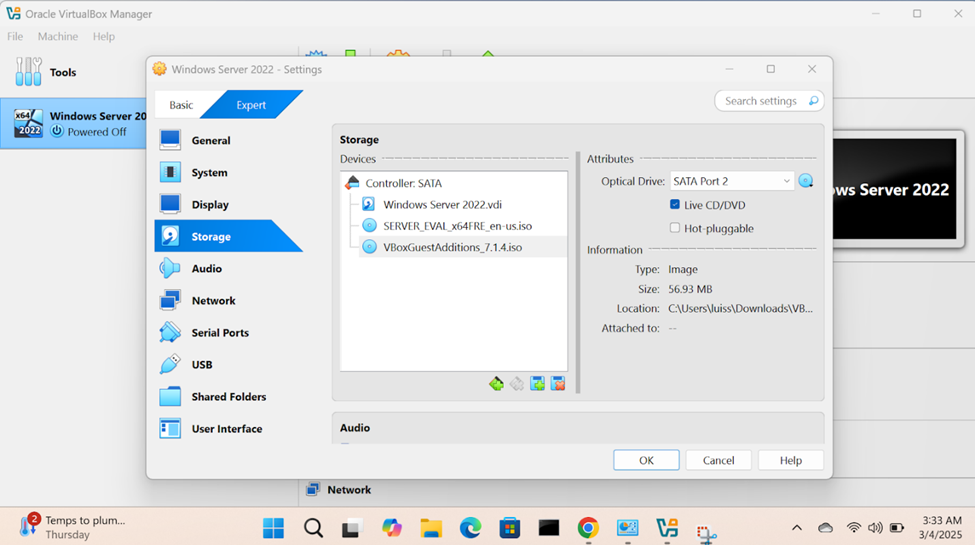Click the remove controller icon below the devices list
Screen dimensions: 975x545
coord(517,384)
